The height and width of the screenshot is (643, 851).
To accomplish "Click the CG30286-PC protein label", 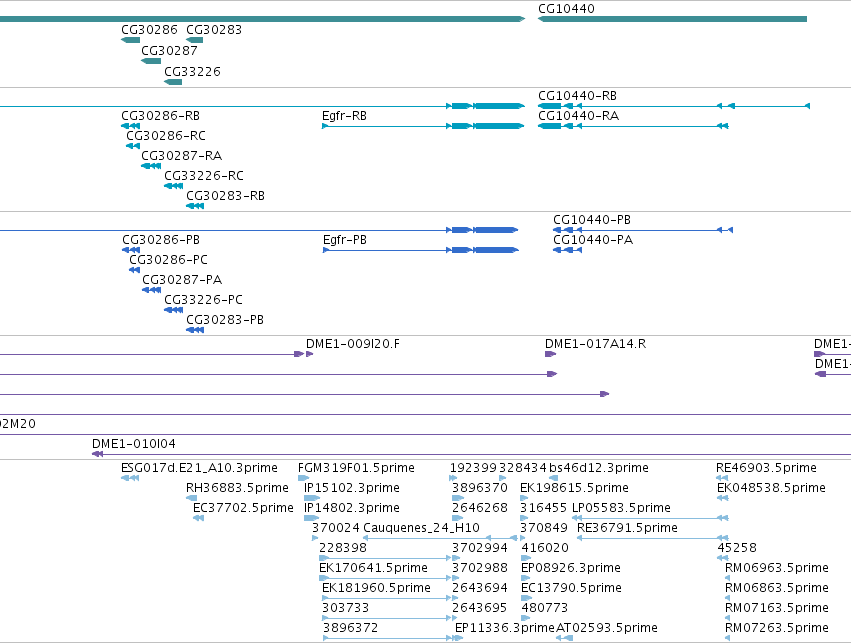I will [x=168, y=260].
